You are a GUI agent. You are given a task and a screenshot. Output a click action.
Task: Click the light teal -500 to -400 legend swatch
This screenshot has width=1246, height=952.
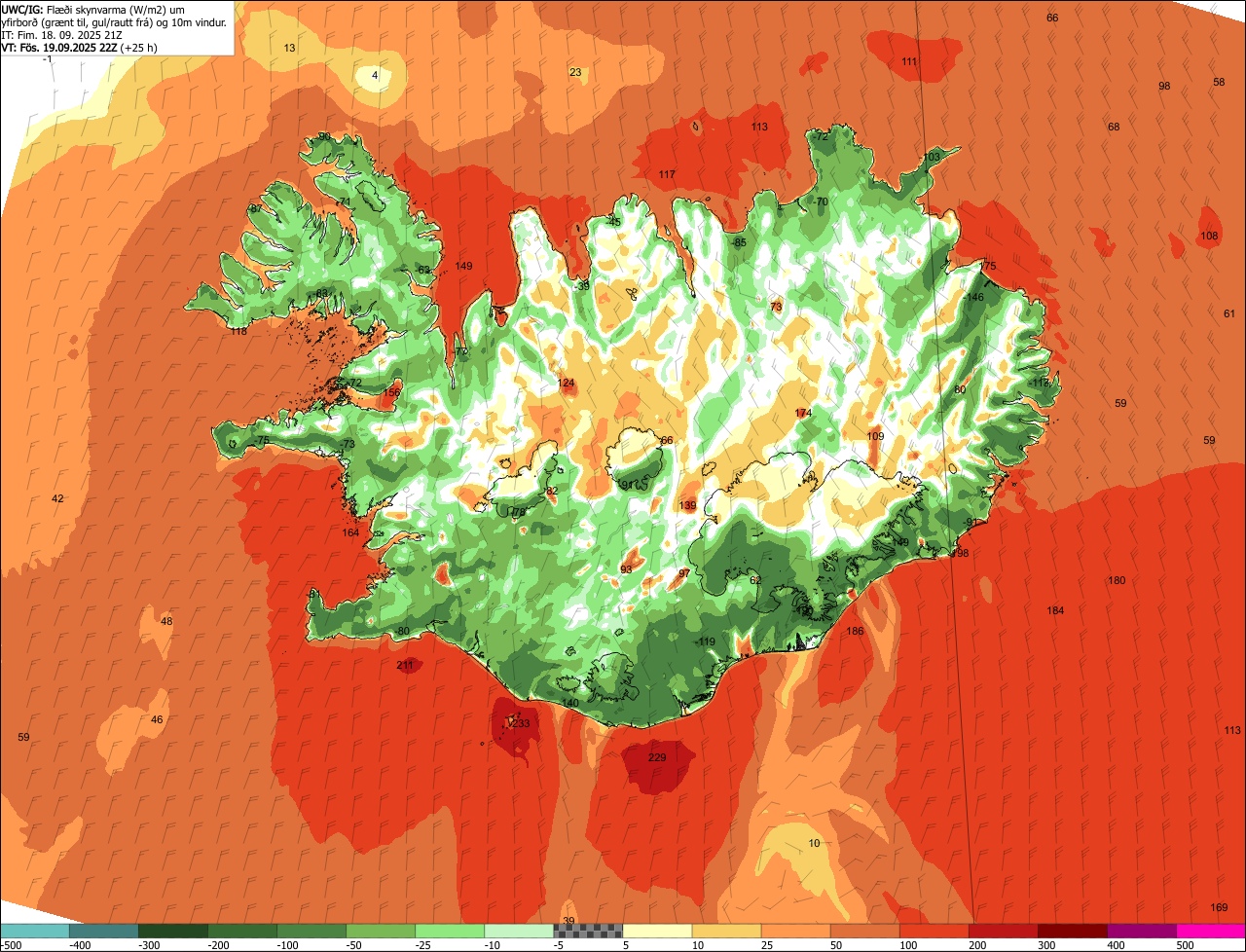pos(34,931)
